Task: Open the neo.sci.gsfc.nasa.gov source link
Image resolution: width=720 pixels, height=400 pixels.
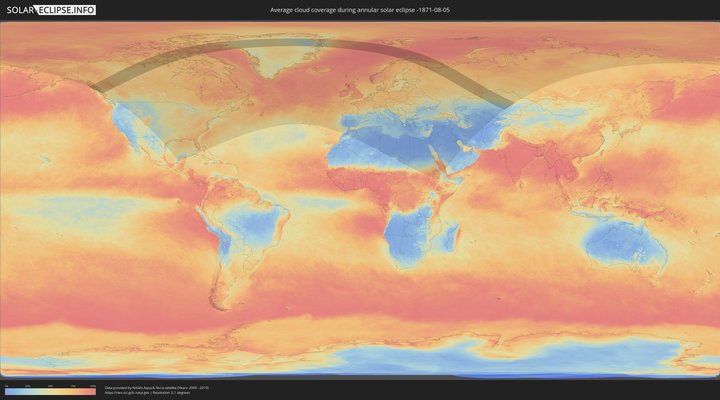Action: (130, 393)
